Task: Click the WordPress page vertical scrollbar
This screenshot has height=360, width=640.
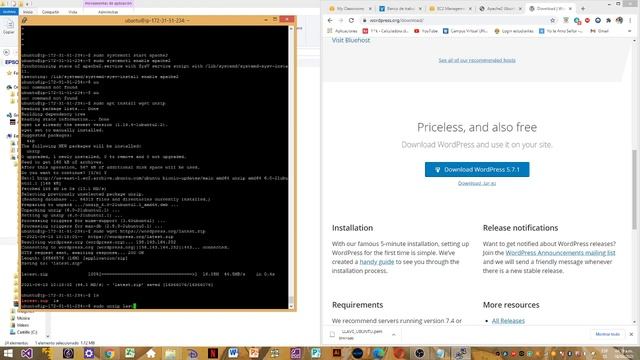Action: pos(634,190)
